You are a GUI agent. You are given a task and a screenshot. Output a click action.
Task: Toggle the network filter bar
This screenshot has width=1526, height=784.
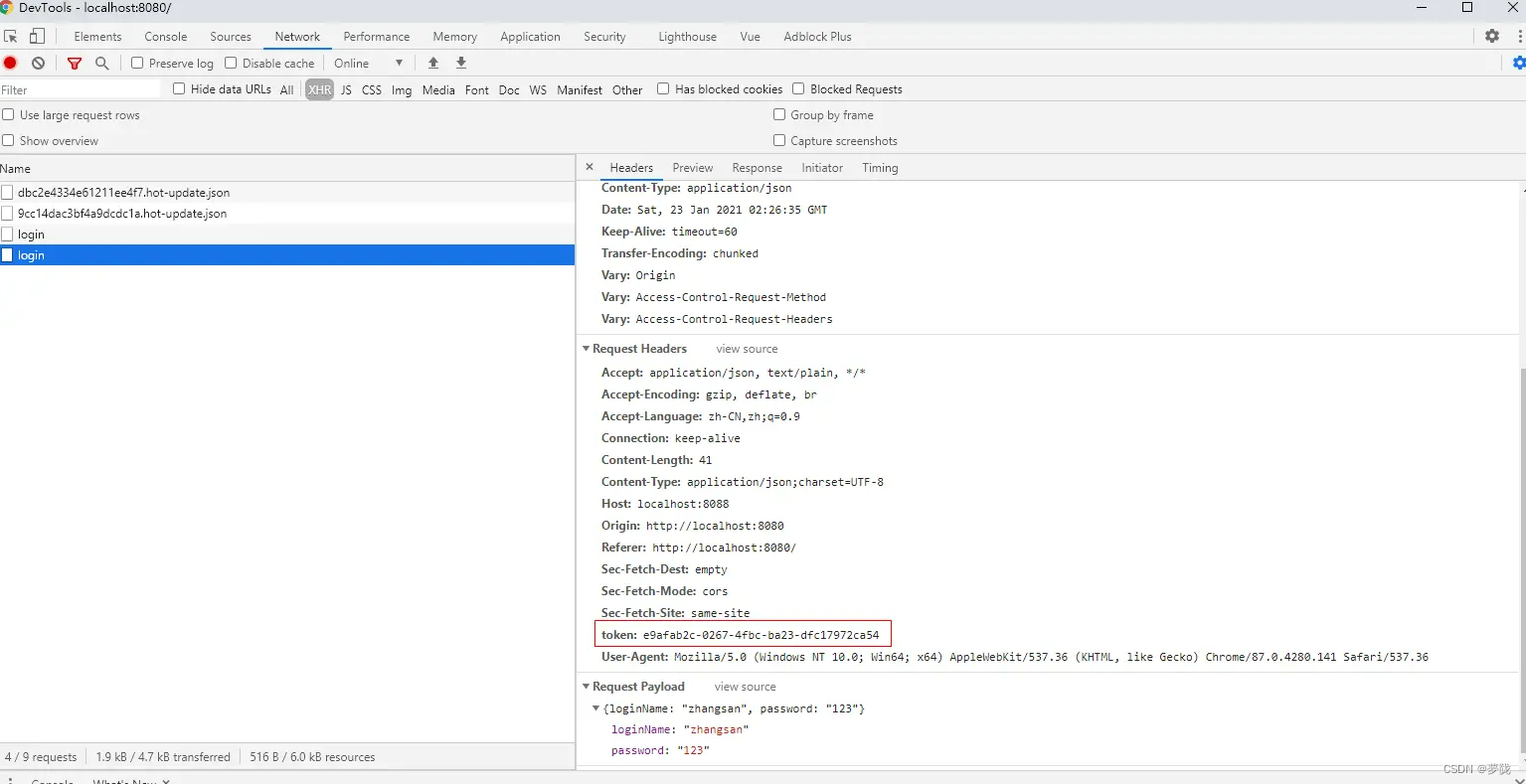pos(74,63)
